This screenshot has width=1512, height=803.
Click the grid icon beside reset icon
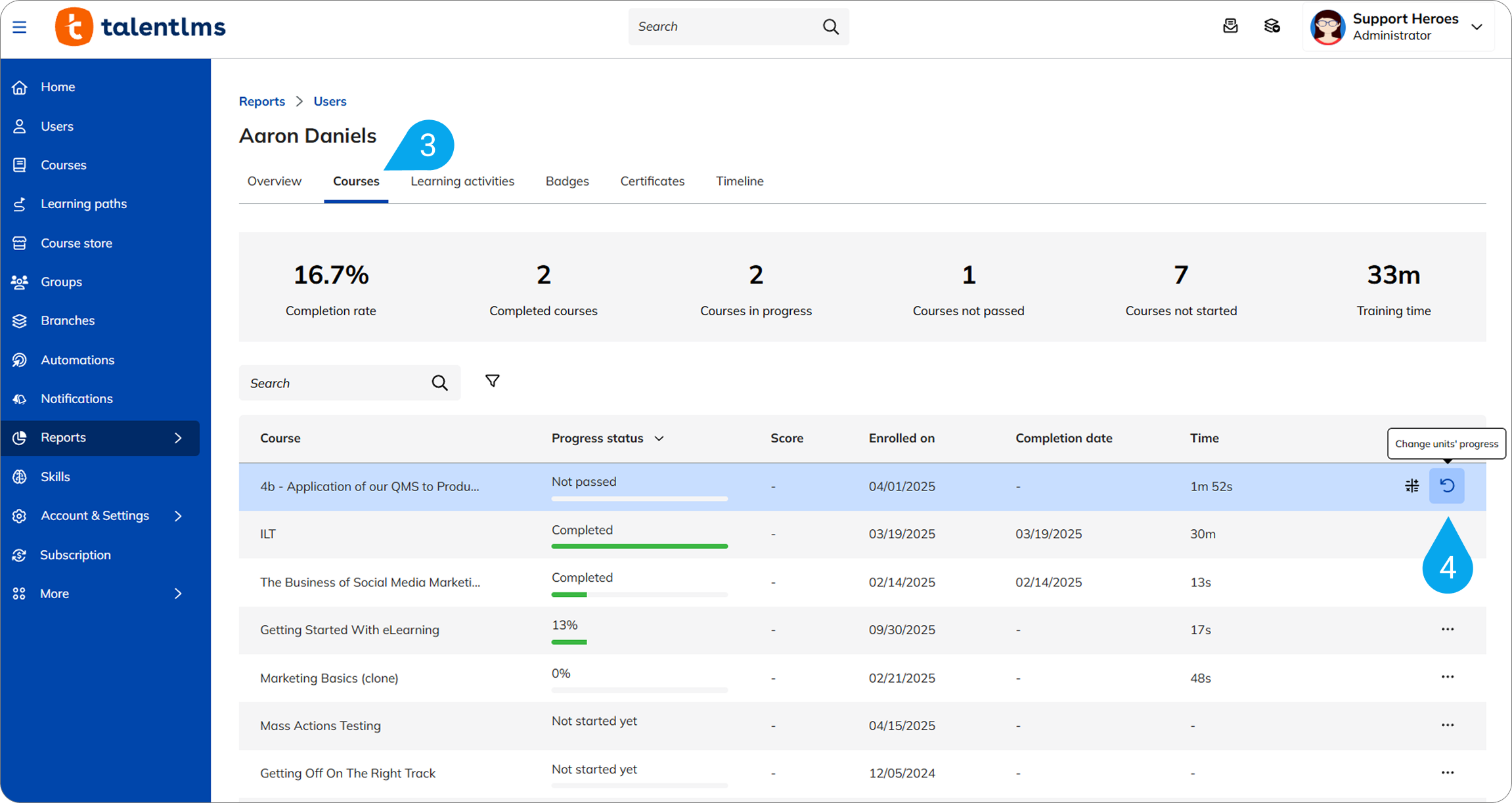coord(1412,486)
